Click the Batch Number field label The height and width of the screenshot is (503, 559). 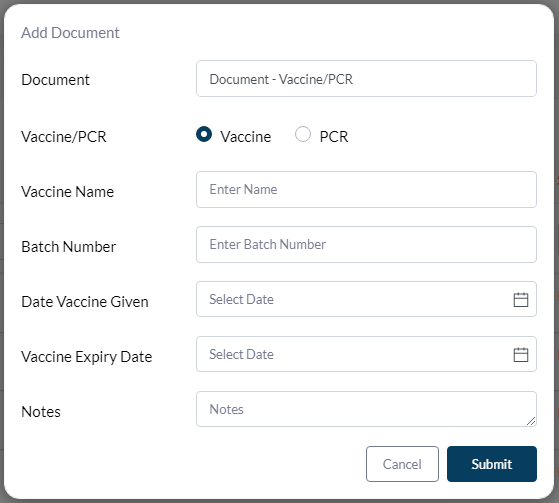click(68, 247)
